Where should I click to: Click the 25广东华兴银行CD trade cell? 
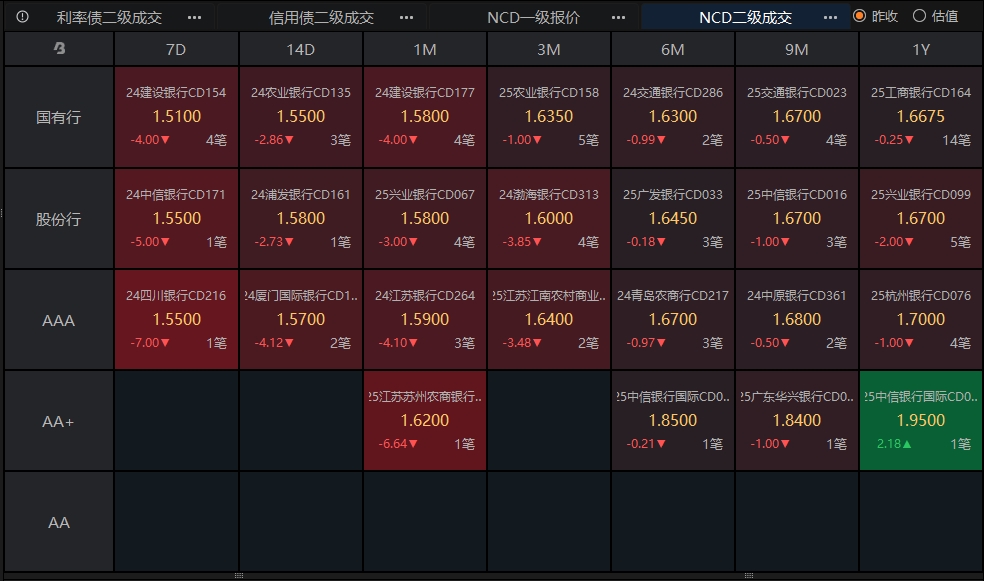point(796,421)
